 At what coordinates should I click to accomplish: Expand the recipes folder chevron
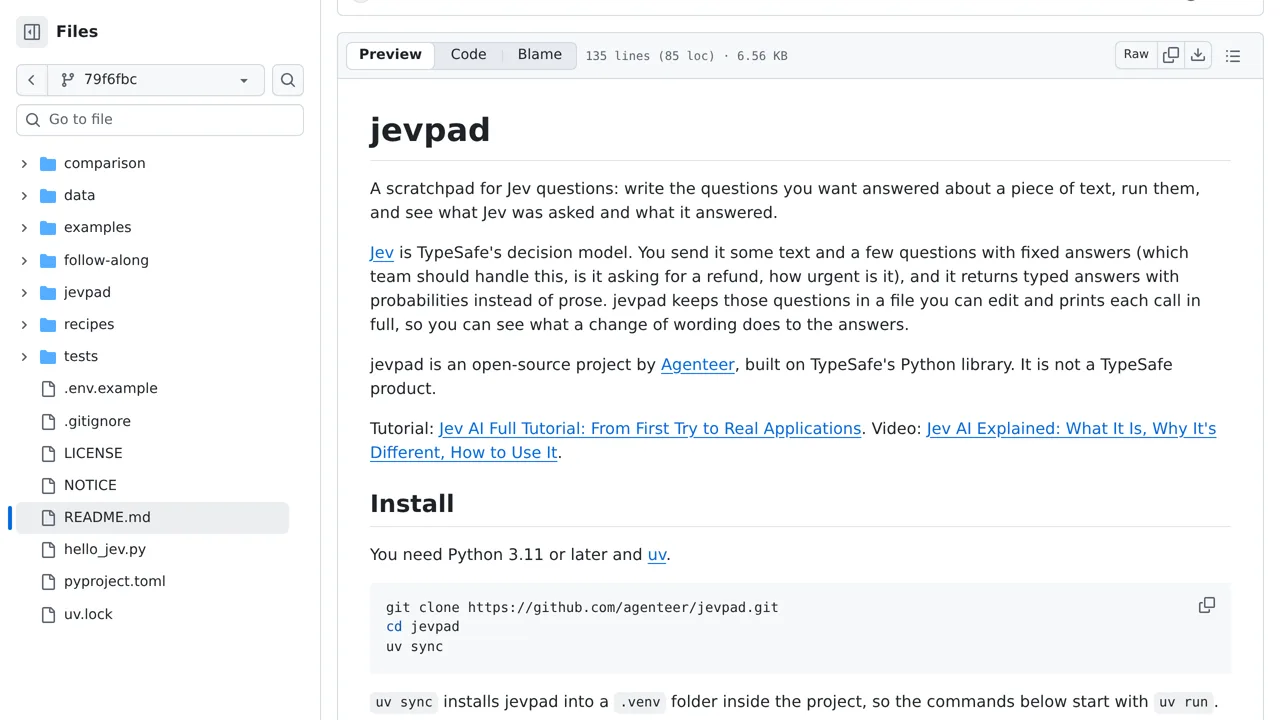pos(24,324)
